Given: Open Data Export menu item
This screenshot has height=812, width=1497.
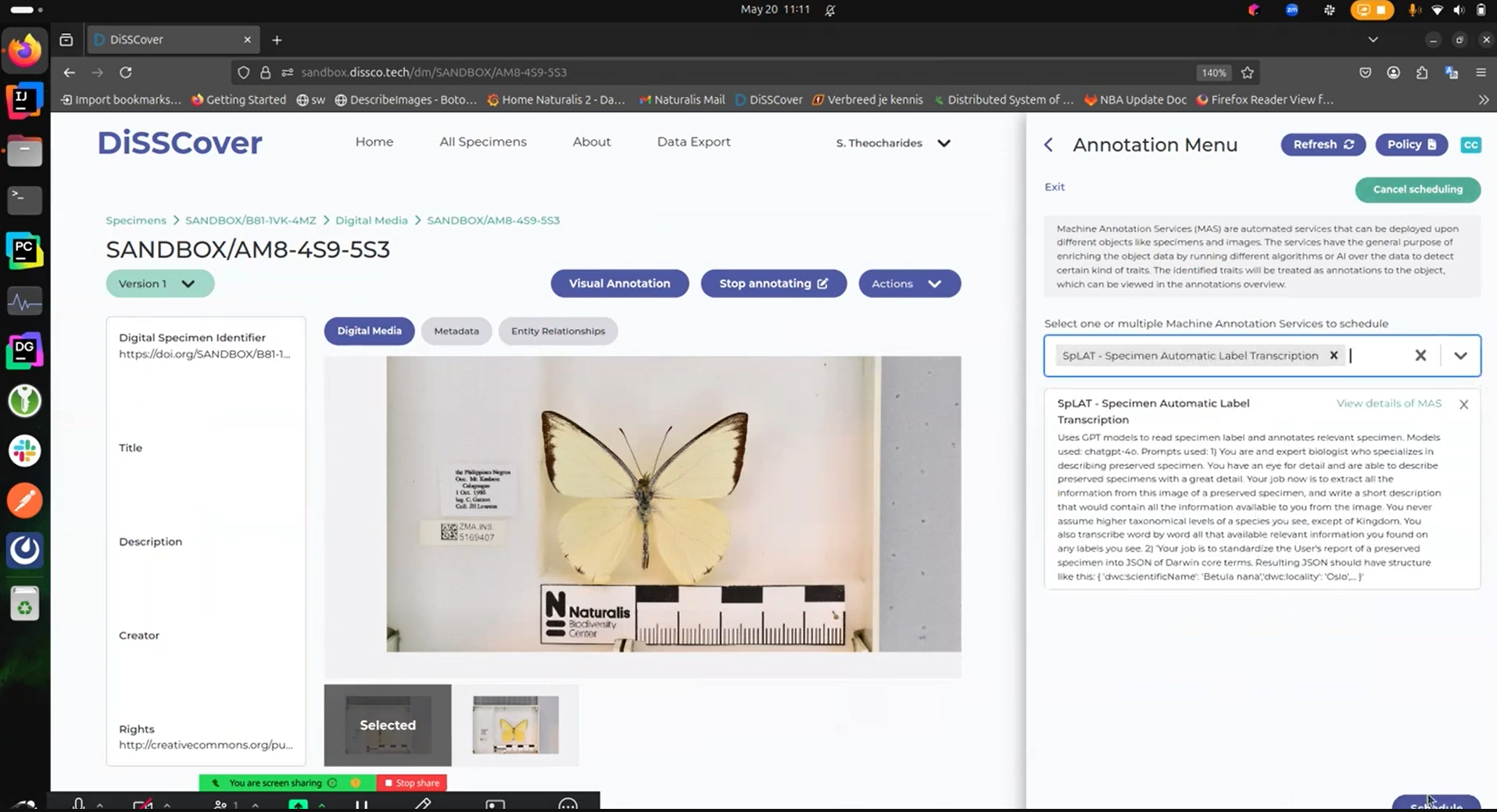Looking at the screenshot, I should [694, 141].
